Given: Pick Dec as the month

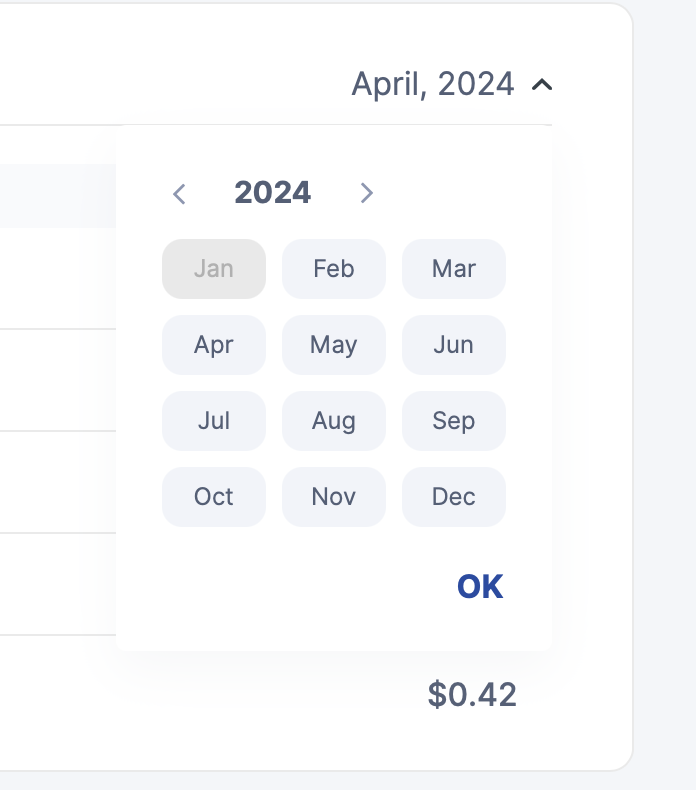Looking at the screenshot, I should 454,497.
